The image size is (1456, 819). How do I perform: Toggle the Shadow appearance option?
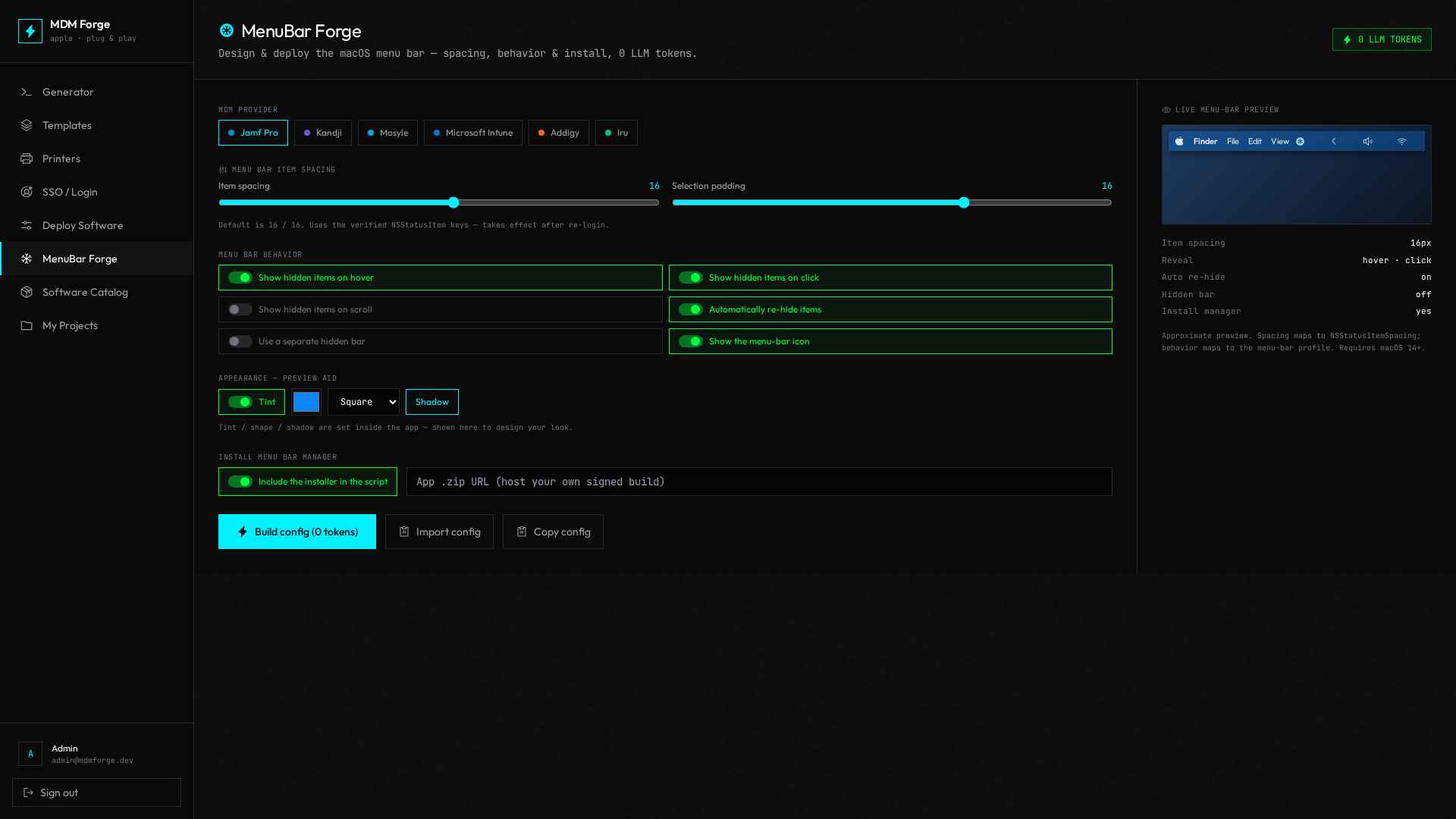[x=432, y=402]
